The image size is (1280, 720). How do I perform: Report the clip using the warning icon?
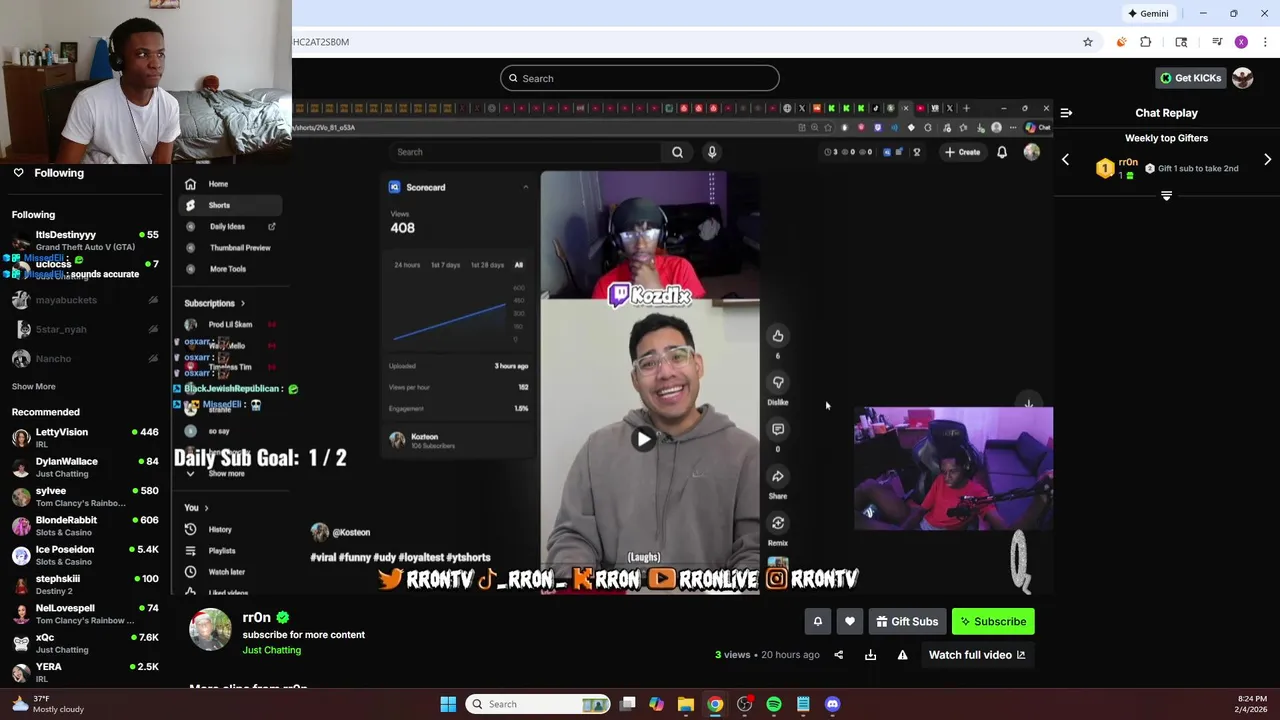tap(902, 655)
